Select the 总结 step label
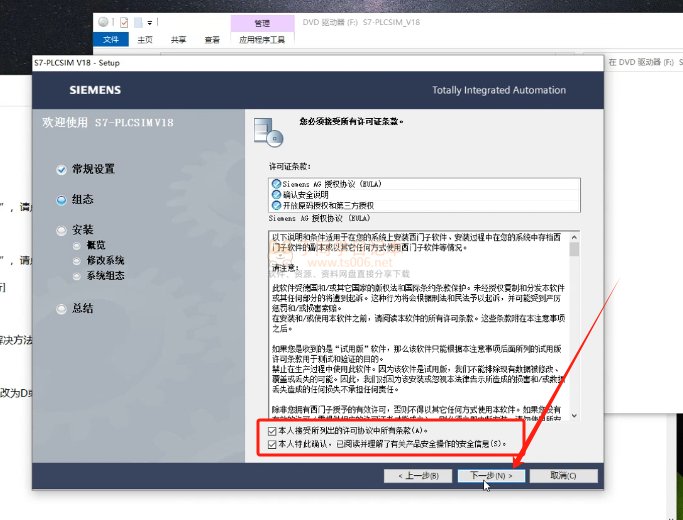This screenshot has height=520, width=683. tap(83, 308)
